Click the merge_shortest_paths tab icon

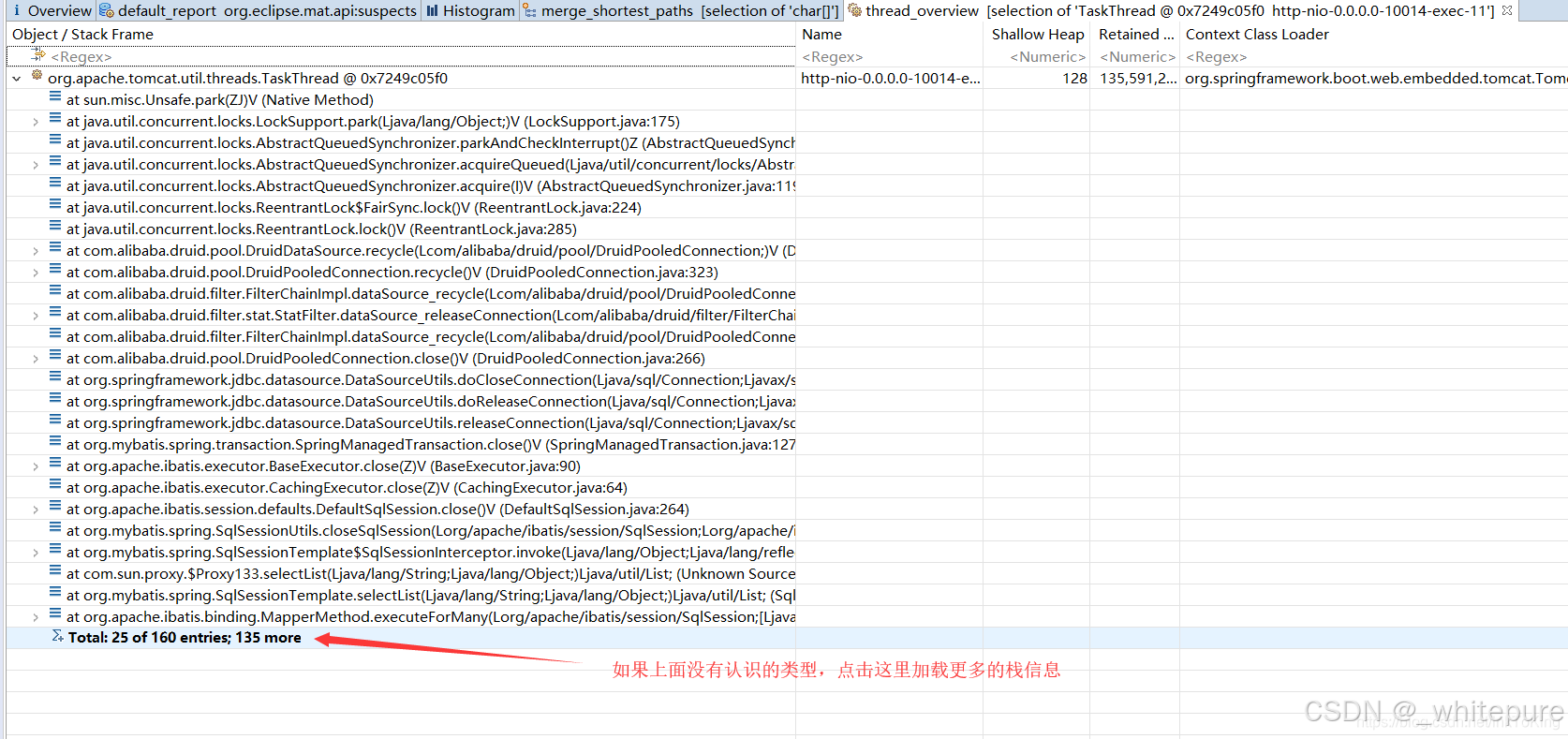click(x=530, y=10)
